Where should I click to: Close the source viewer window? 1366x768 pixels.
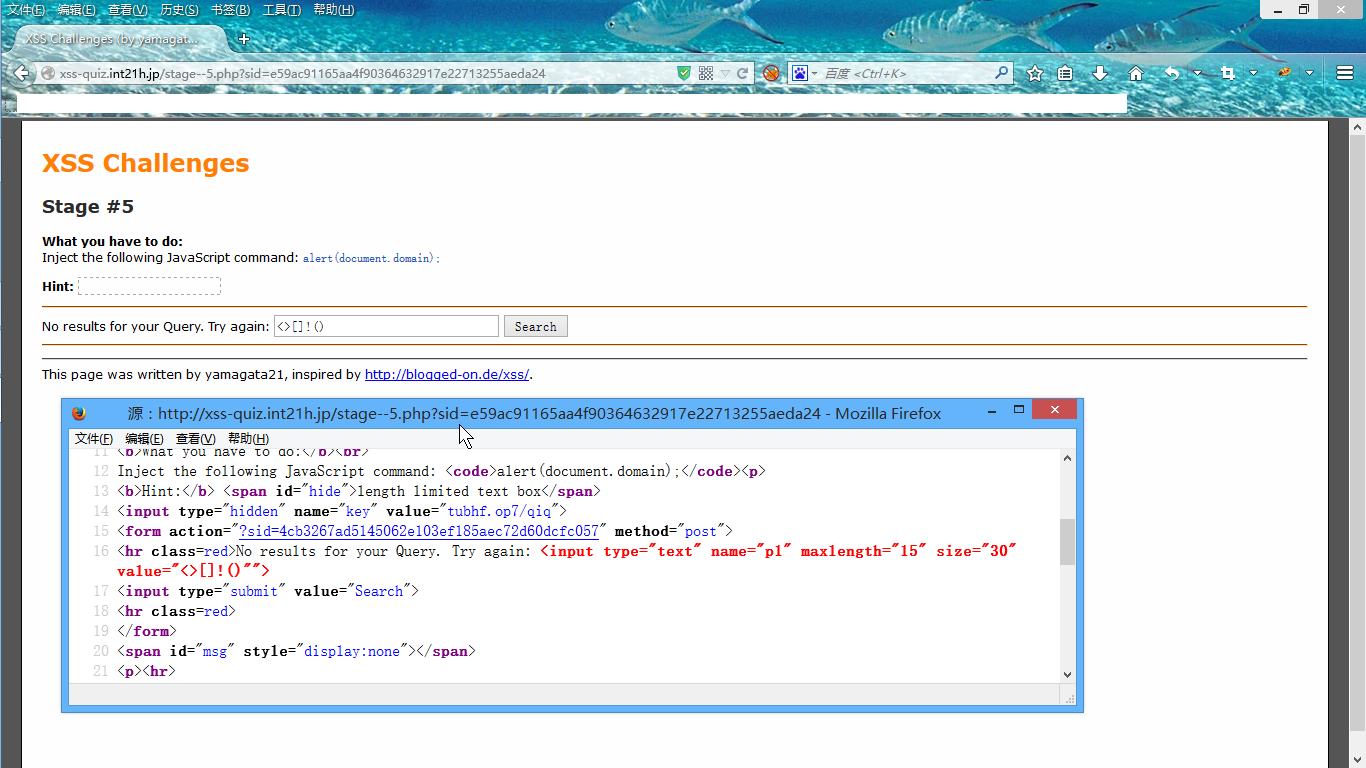1054,409
